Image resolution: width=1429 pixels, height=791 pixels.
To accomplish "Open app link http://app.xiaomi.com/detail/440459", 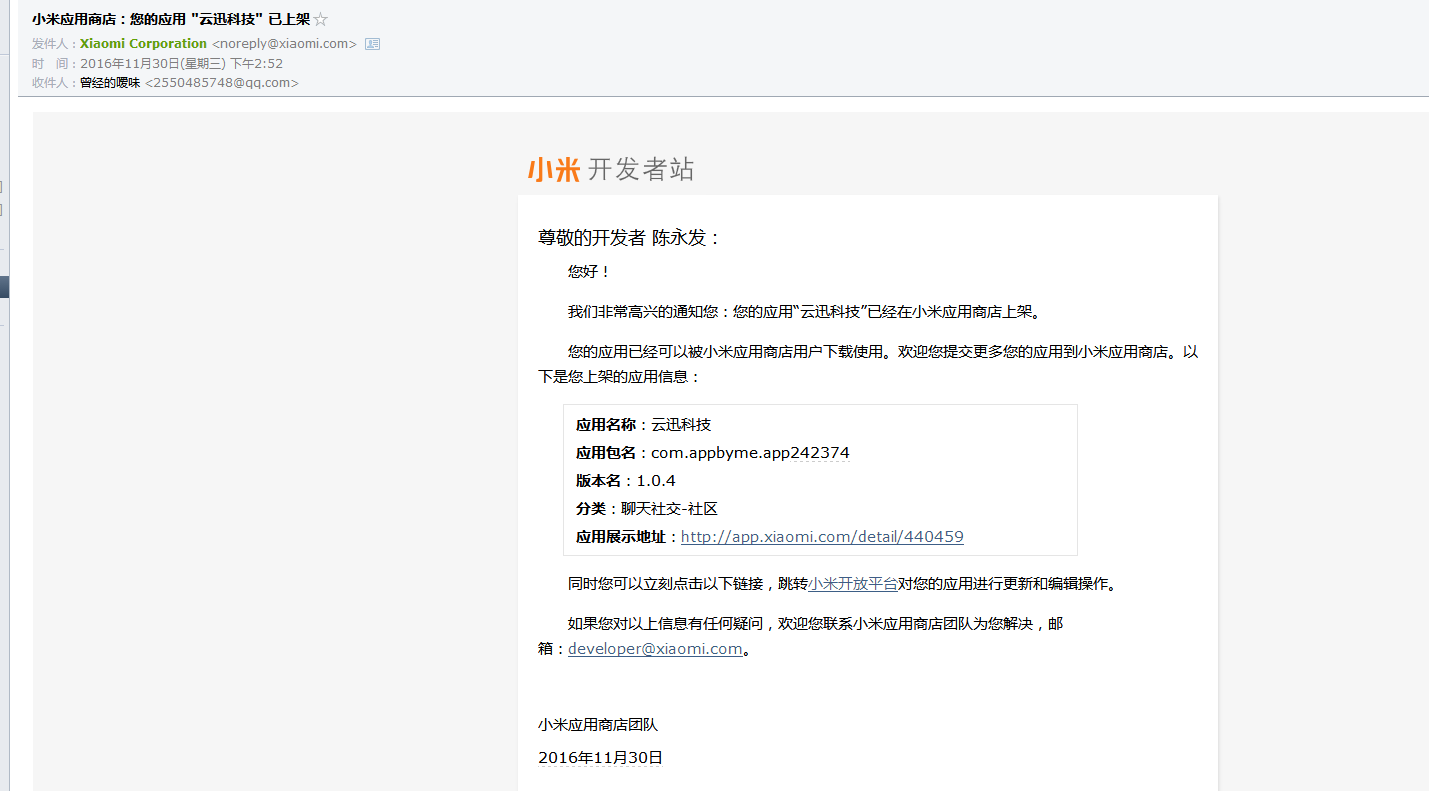I will tap(822, 537).
